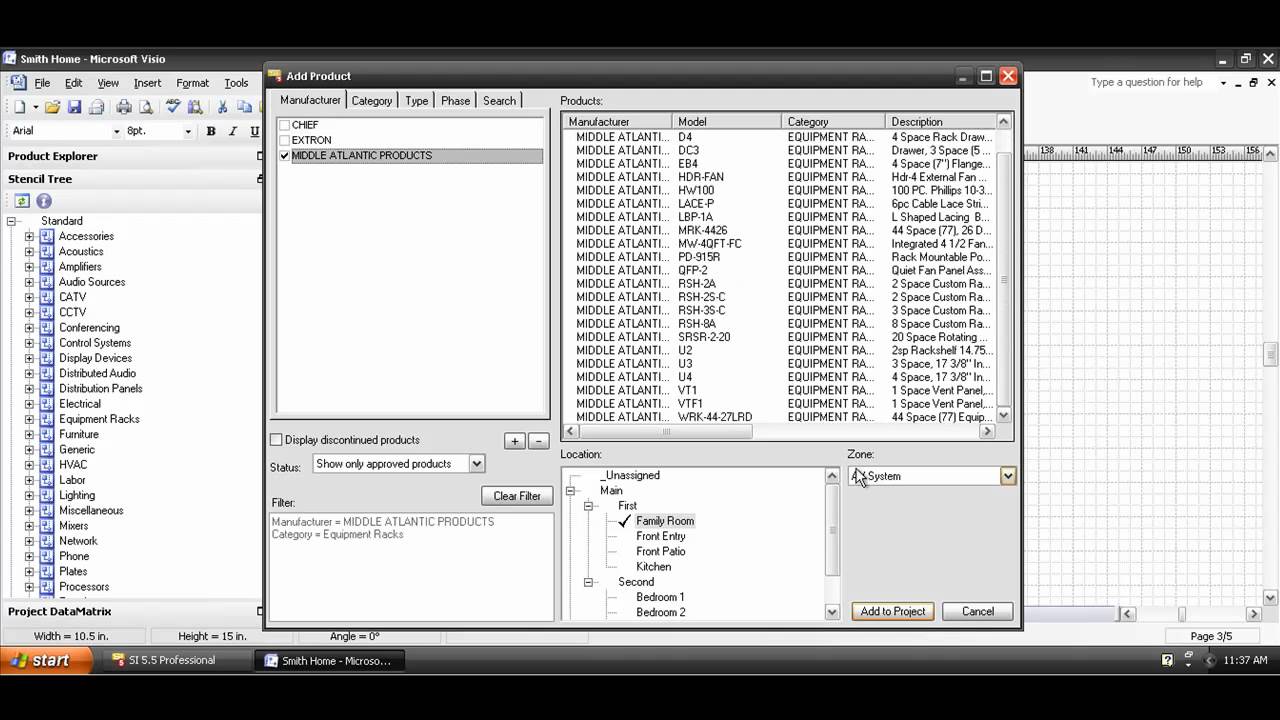The image size is (1280, 720).
Task: Click the Open folder icon in Visio toolbar
Action: 52,107
